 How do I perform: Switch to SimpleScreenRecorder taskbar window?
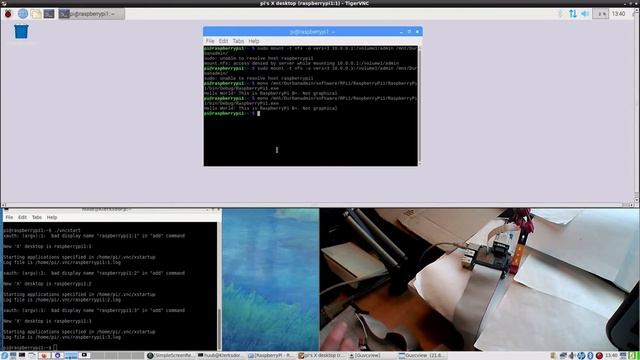[171, 356]
